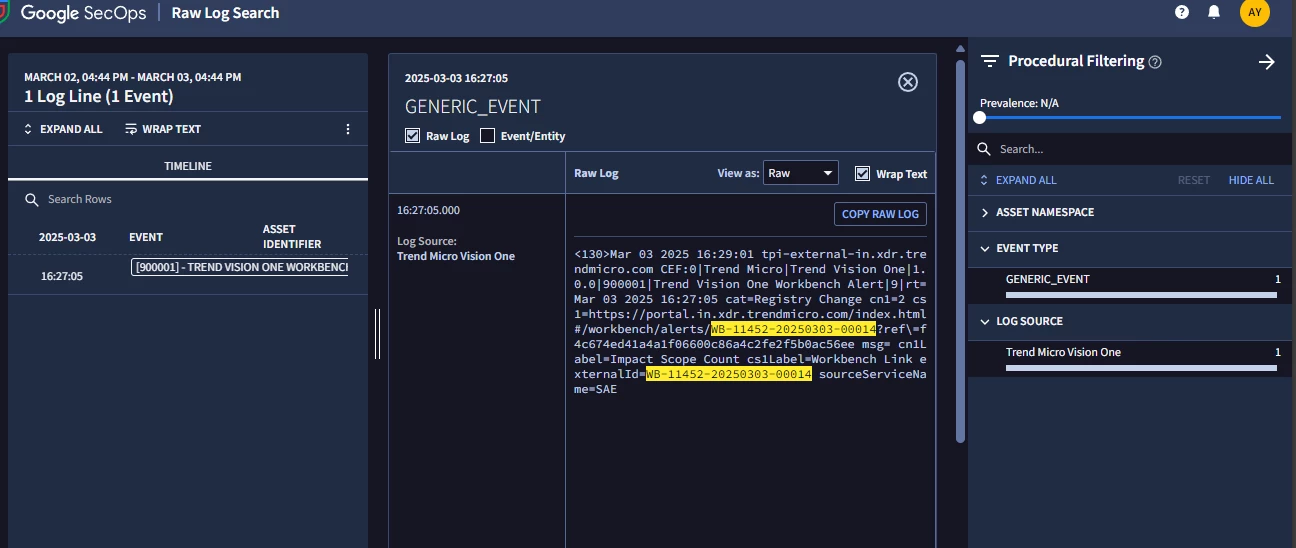Viewport: 1296px width, 548px height.
Task: Collapse Procedural Filtering with the arrow
Action: coord(1267,62)
